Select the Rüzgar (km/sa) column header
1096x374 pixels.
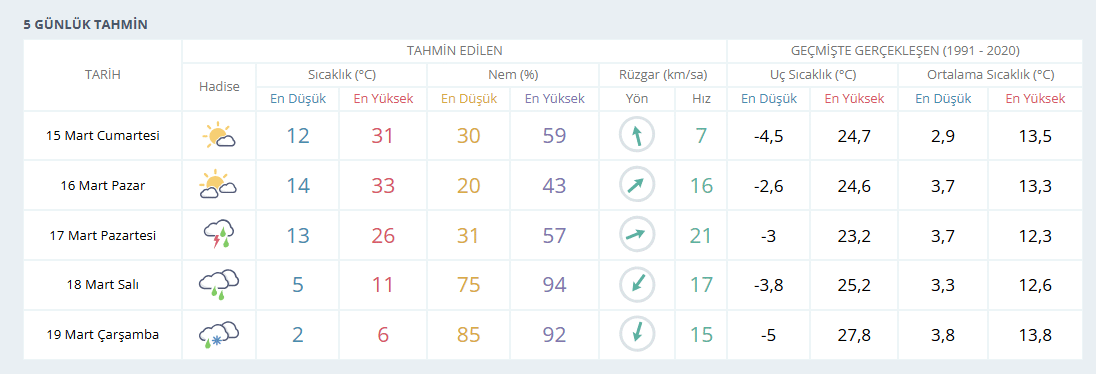[x=663, y=75]
